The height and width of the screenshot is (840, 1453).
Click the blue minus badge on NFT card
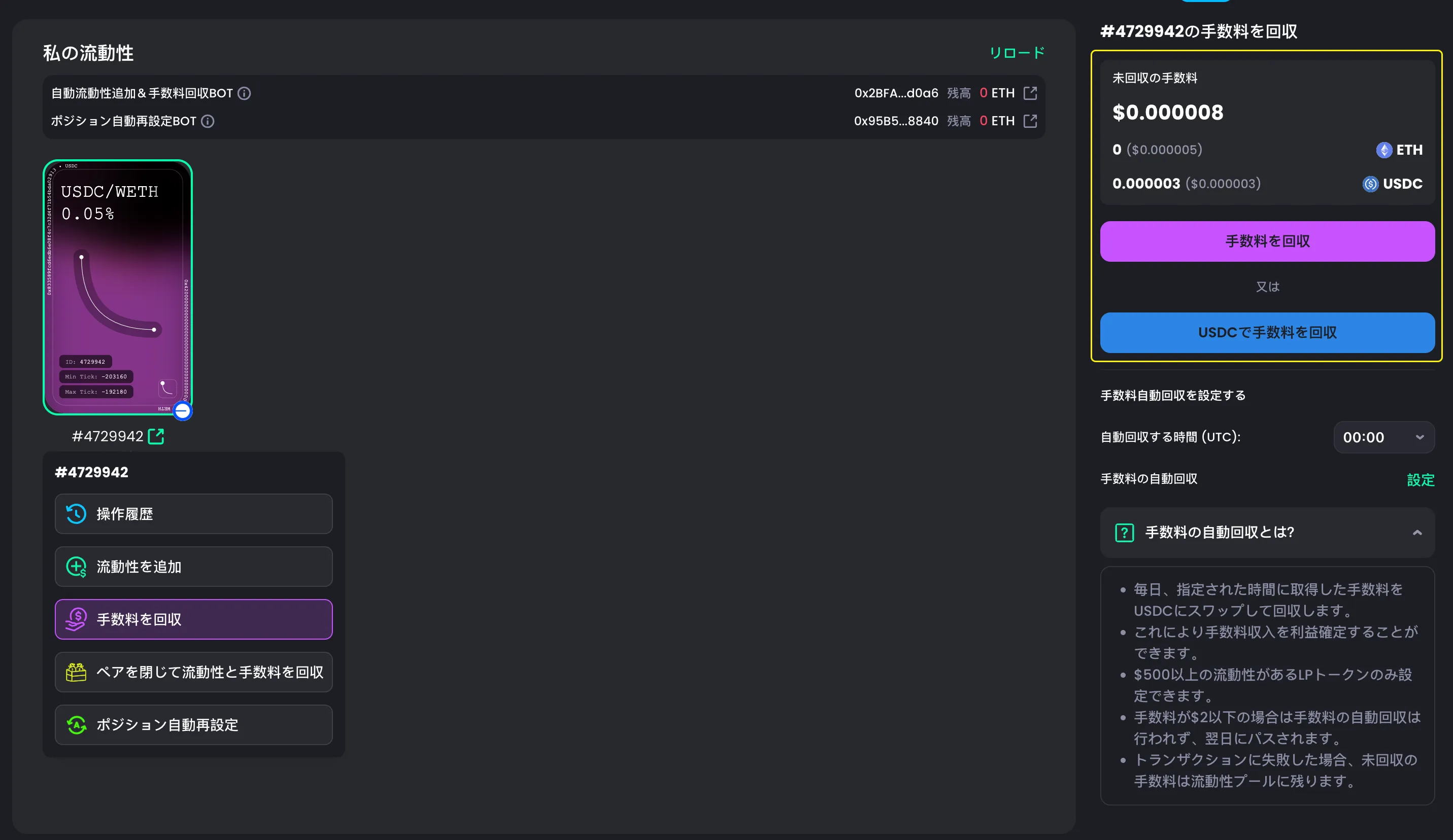pos(182,411)
